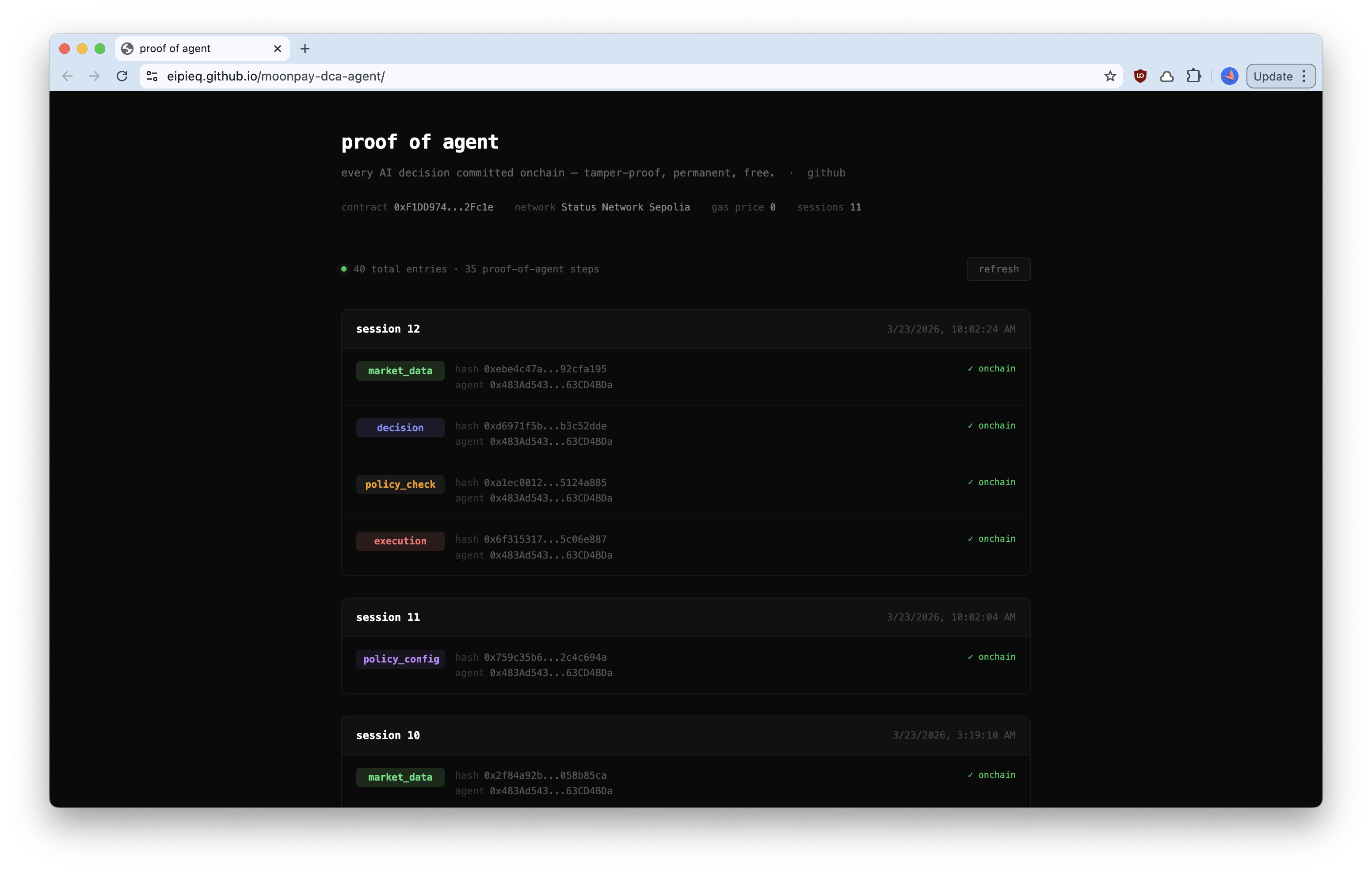Viewport: 1372px width, 873px height.
Task: Click timestamp 3/23/2026, 3:19:10 AM
Action: (x=954, y=735)
